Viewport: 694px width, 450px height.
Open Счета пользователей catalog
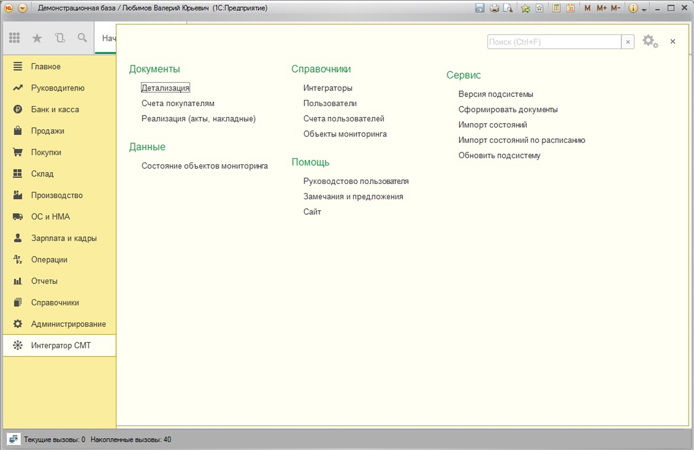pos(343,119)
